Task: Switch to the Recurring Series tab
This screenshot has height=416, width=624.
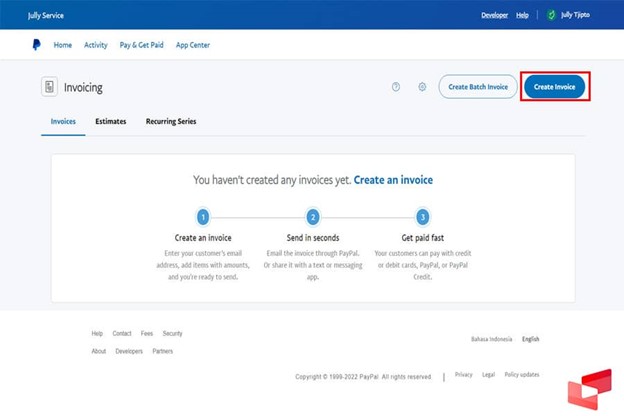Action: point(171,121)
